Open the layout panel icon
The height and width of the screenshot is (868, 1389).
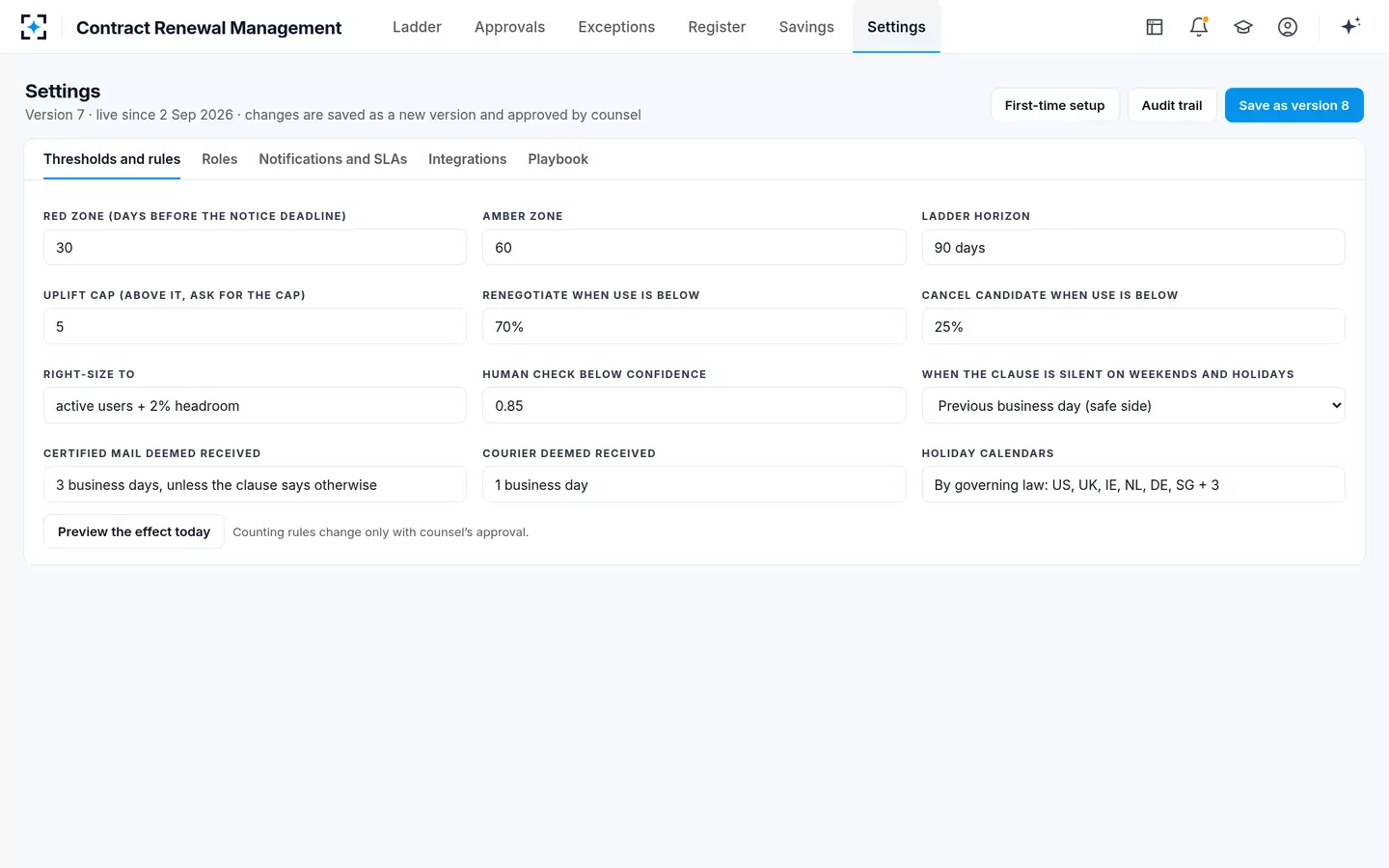[1155, 27]
